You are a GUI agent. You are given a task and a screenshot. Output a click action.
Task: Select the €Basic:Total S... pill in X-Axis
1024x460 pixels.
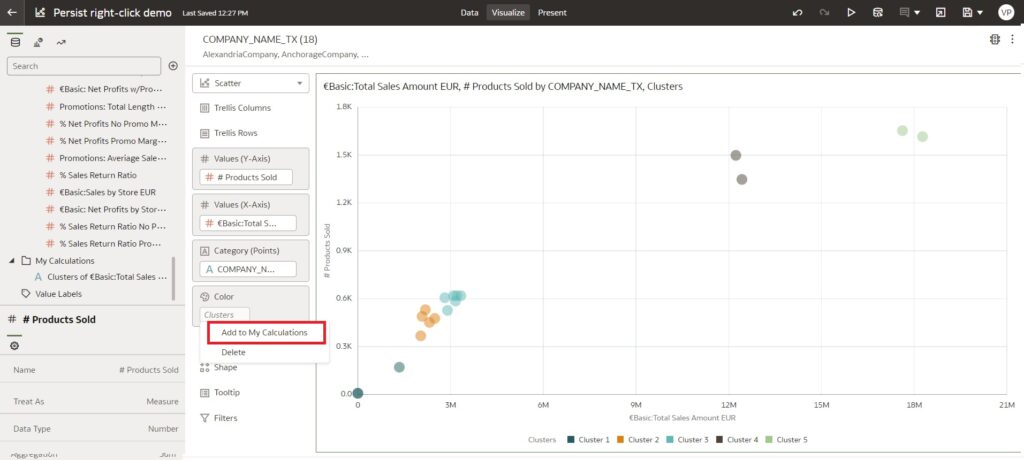(248, 223)
